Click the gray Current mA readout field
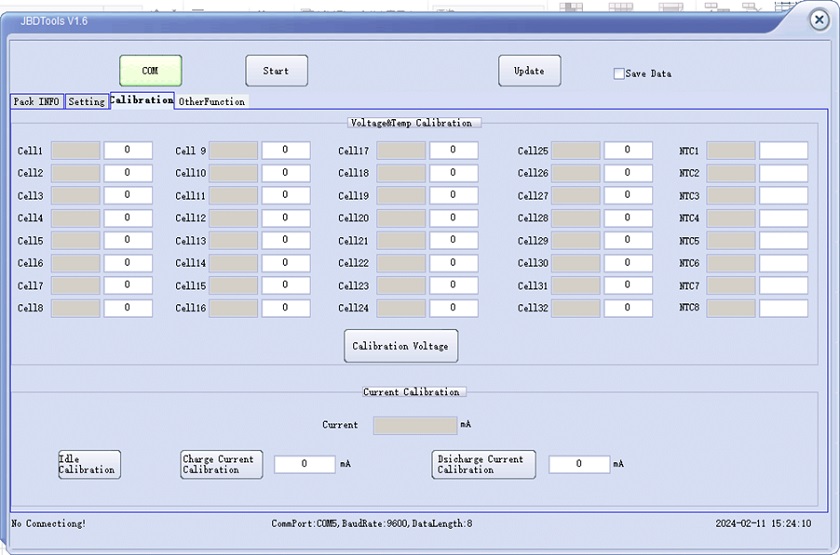Image resolution: width=840 pixels, height=555 pixels. [415, 425]
